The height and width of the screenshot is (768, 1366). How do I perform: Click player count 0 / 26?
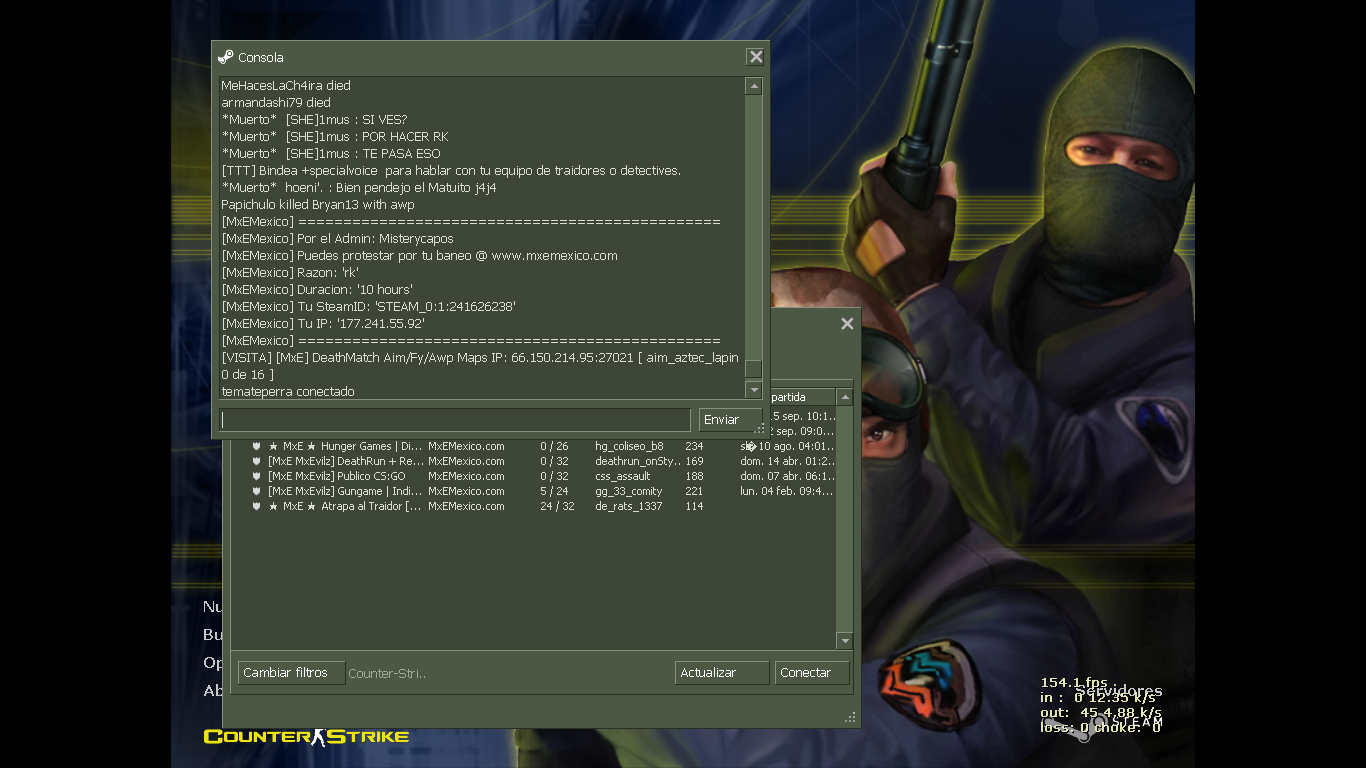pyautogui.click(x=555, y=446)
